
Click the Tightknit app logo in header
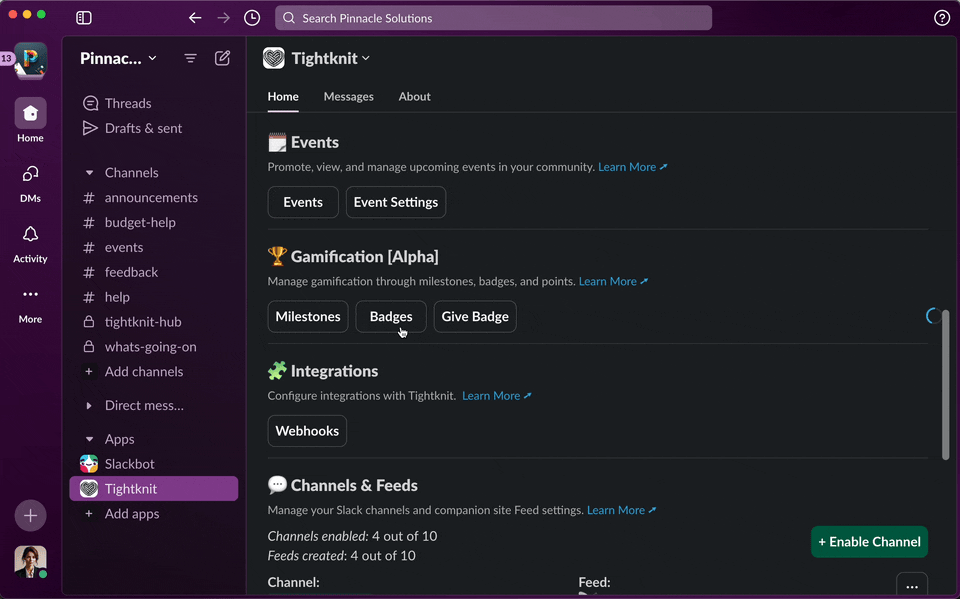[x=274, y=58]
